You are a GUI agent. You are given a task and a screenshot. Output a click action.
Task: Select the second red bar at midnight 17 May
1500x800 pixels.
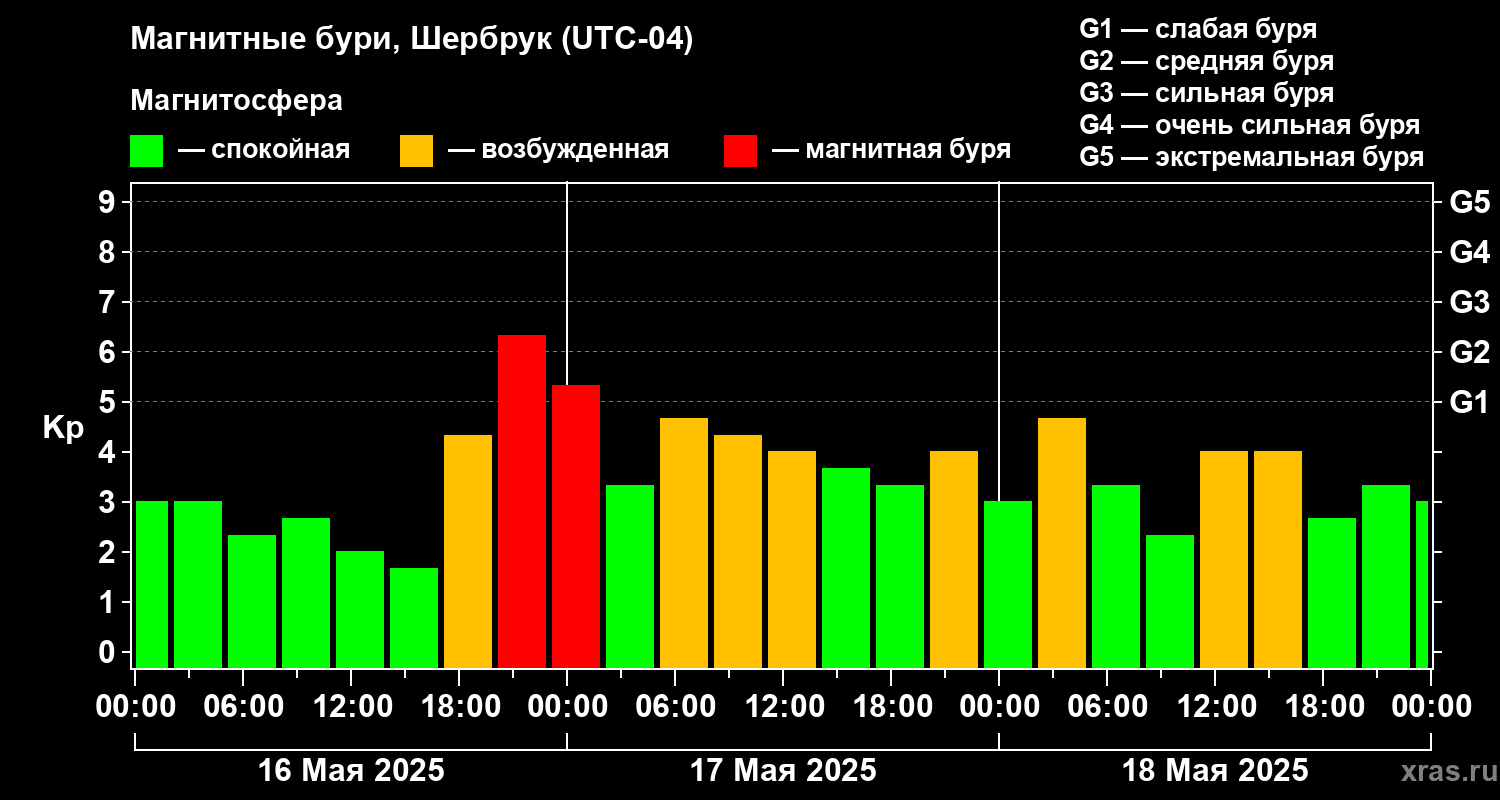pos(576,526)
